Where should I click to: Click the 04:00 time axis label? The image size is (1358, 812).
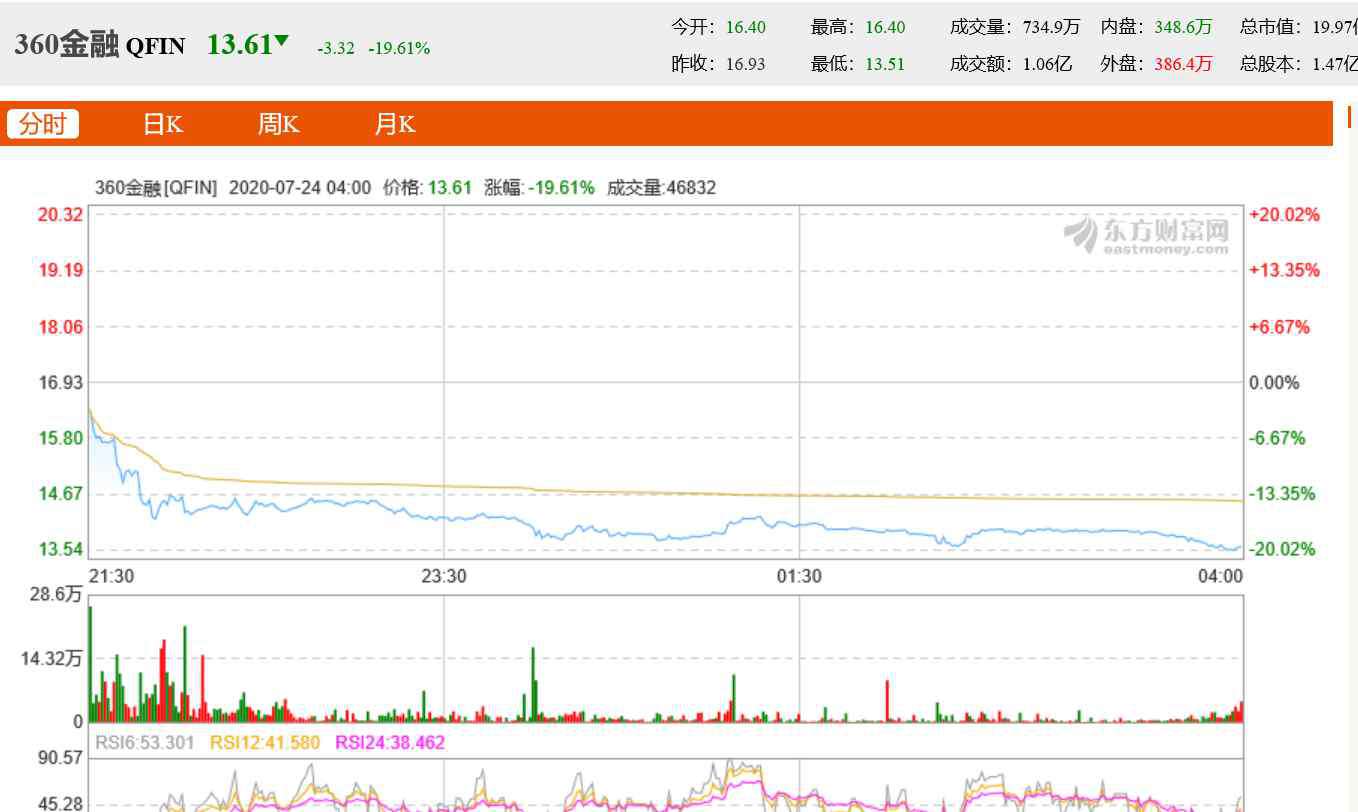coord(1221,576)
